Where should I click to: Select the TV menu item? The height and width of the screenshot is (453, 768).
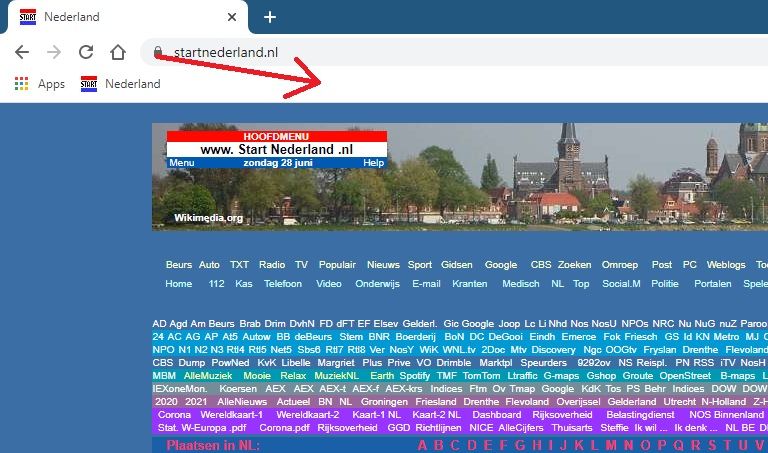301,265
